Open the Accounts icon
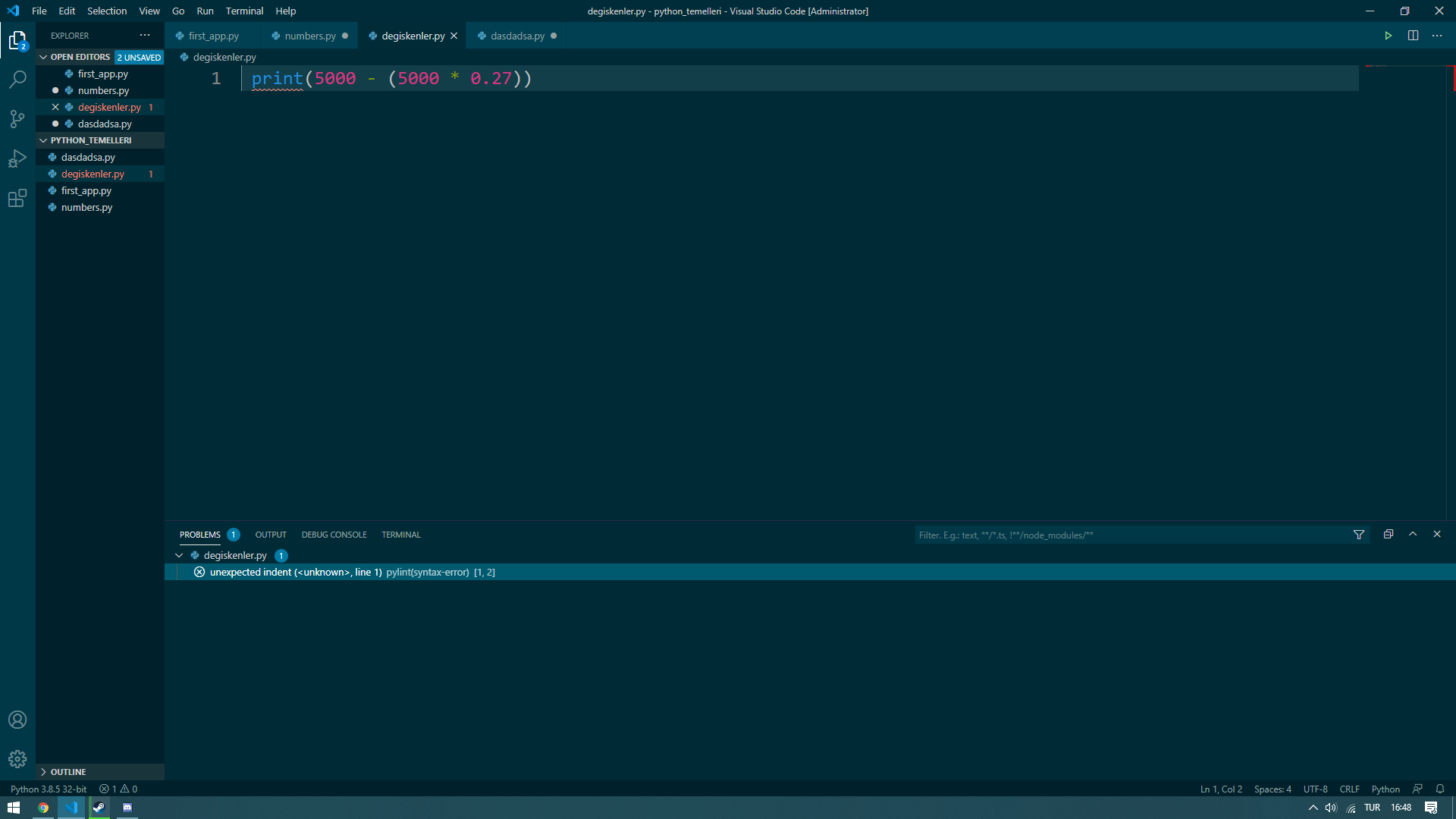 pyautogui.click(x=17, y=720)
